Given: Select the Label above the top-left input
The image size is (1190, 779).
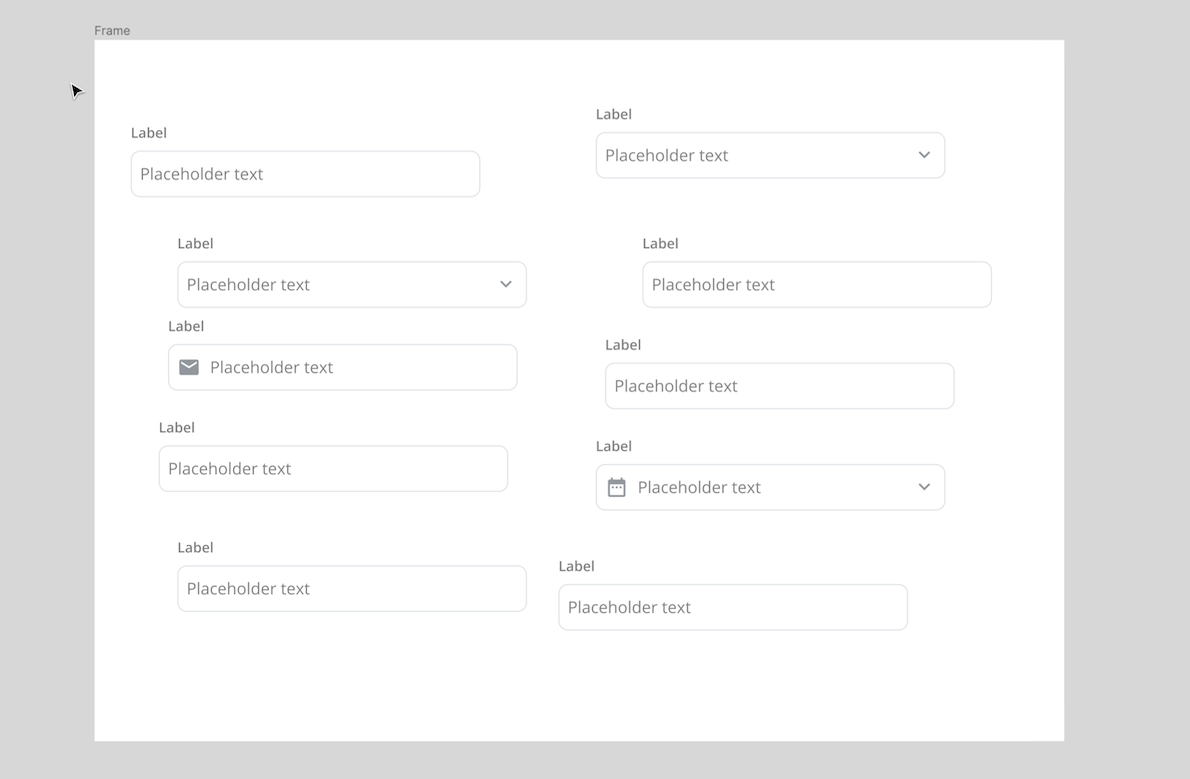Looking at the screenshot, I should coord(149,133).
